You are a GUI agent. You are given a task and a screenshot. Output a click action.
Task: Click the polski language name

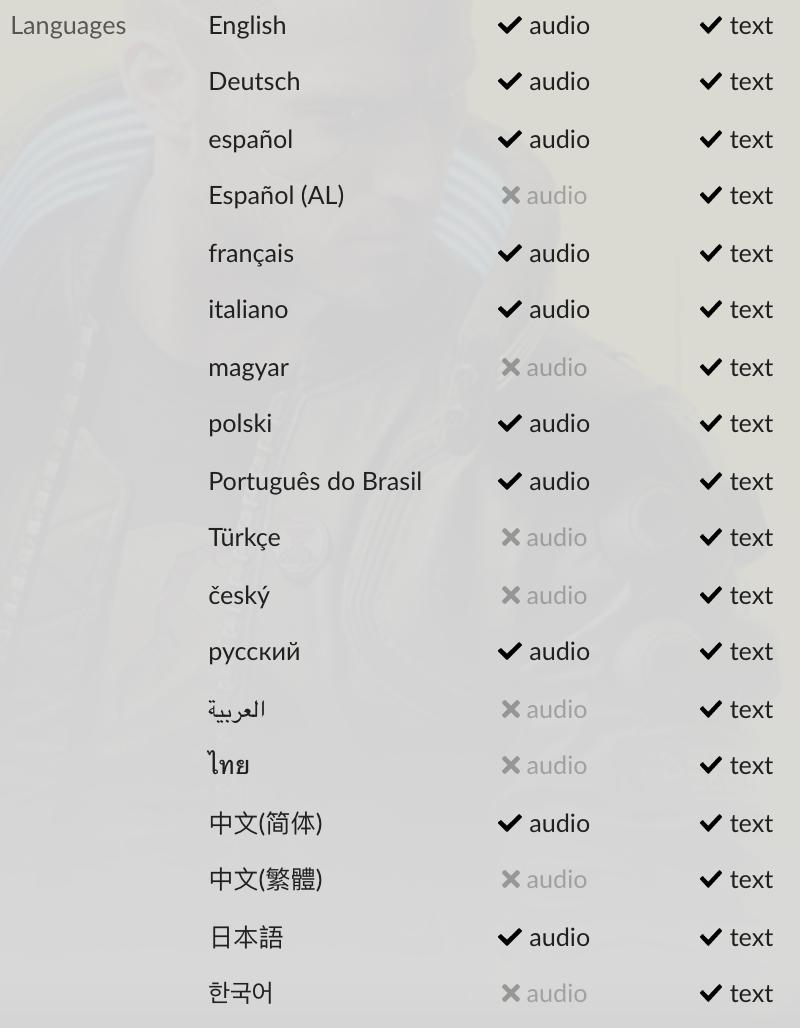[x=240, y=424]
